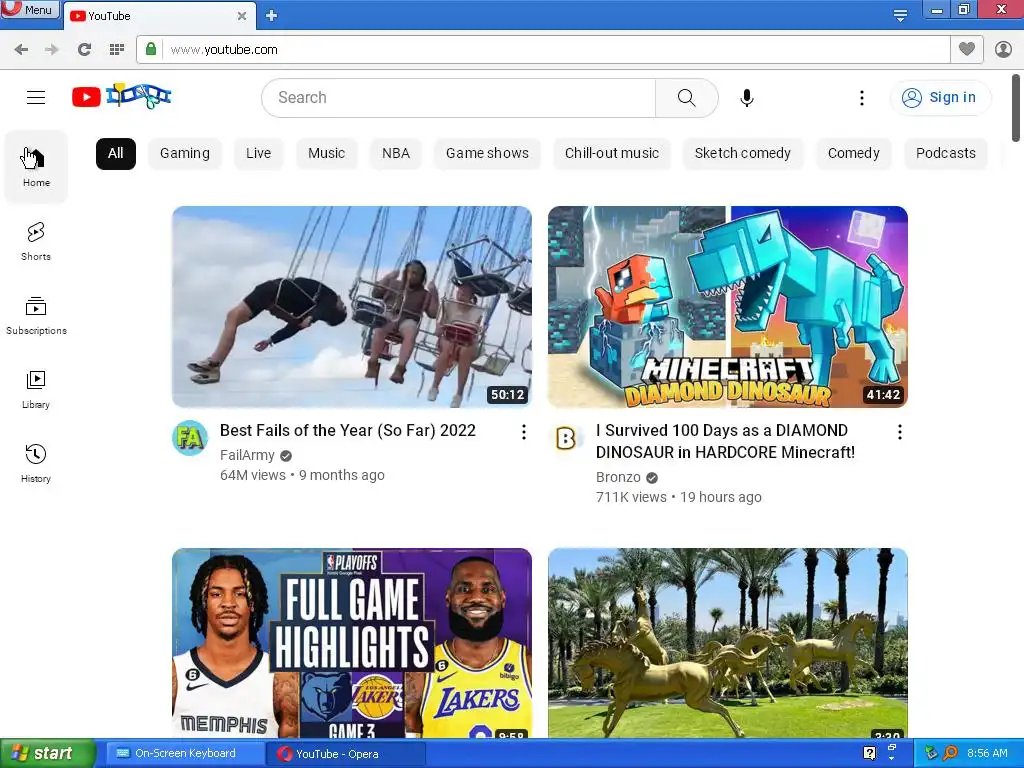Go forward in Opera browser
1024x768 pixels.
pyautogui.click(x=52, y=50)
